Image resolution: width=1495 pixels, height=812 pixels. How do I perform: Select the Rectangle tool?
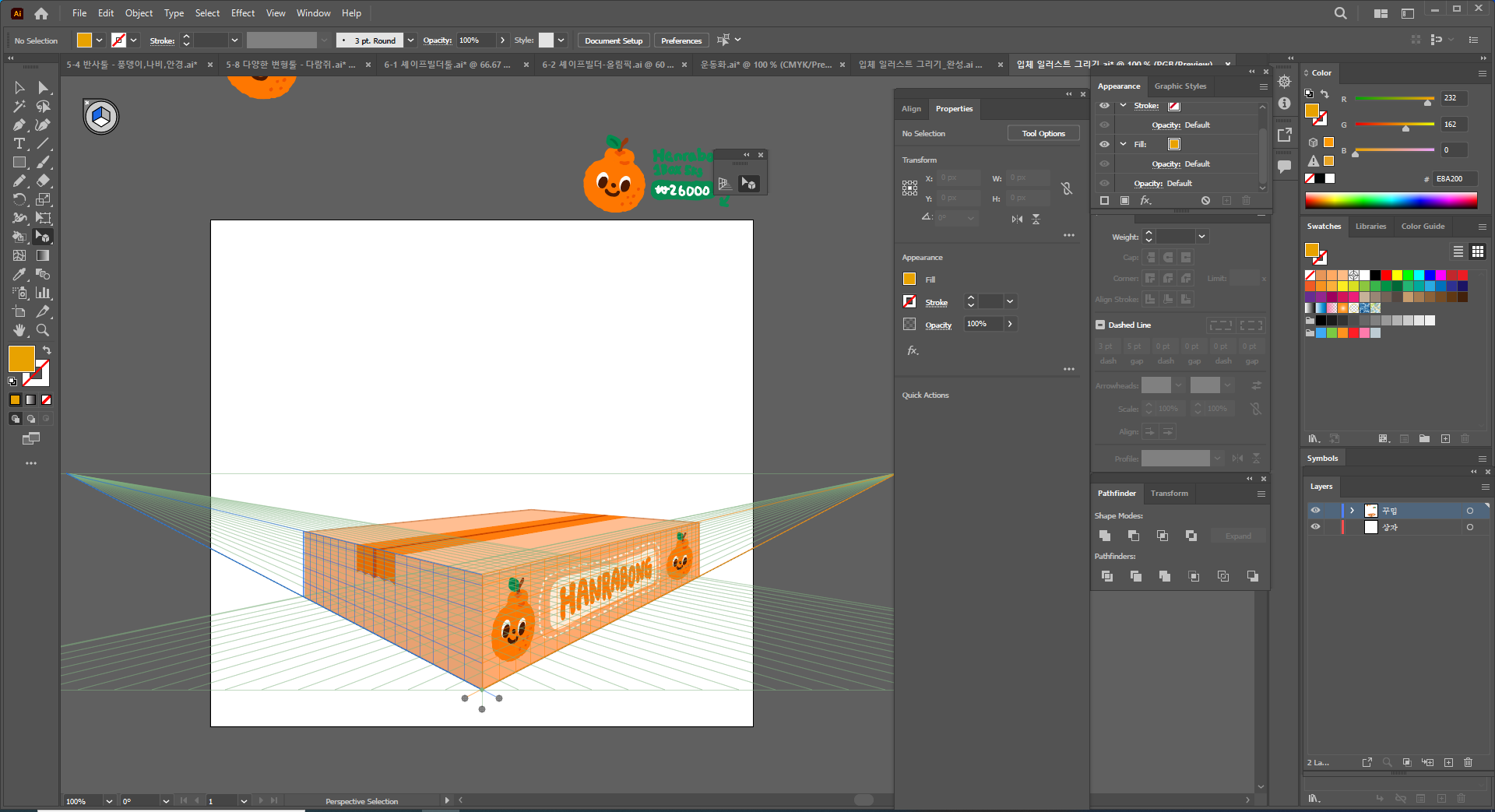click(x=19, y=163)
